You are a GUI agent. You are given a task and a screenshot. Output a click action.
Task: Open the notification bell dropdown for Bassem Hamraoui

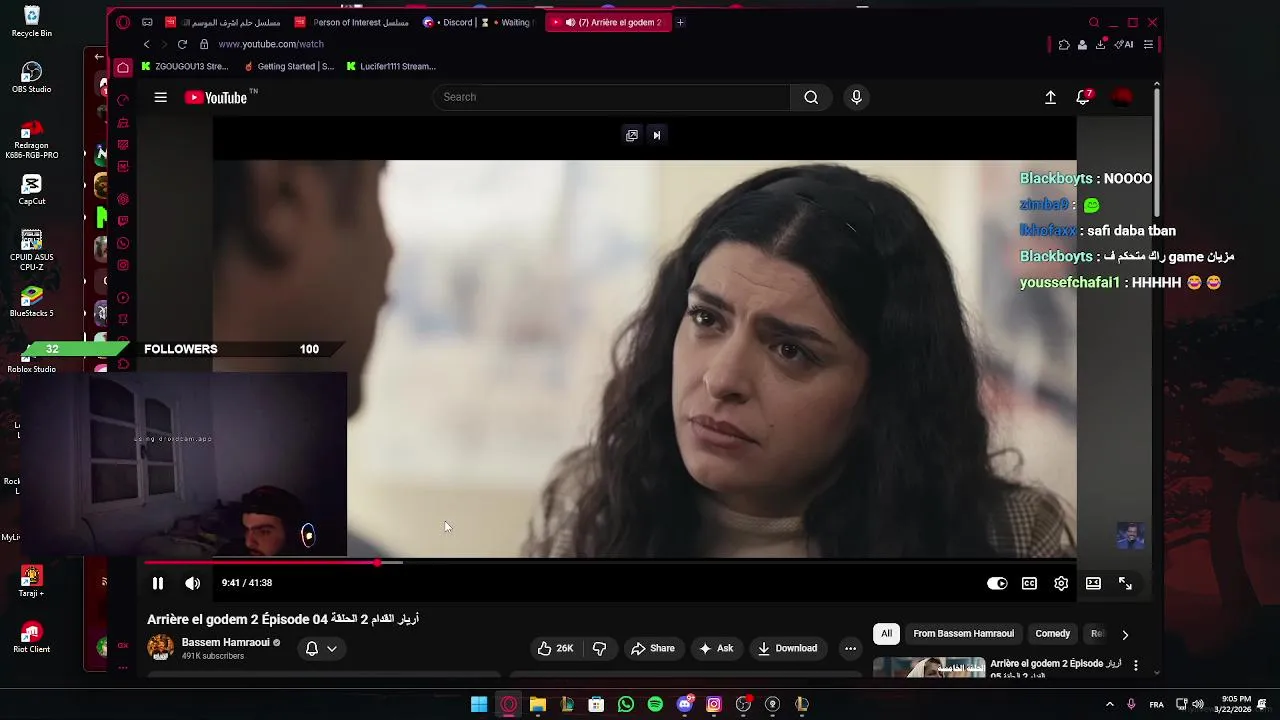[321, 648]
